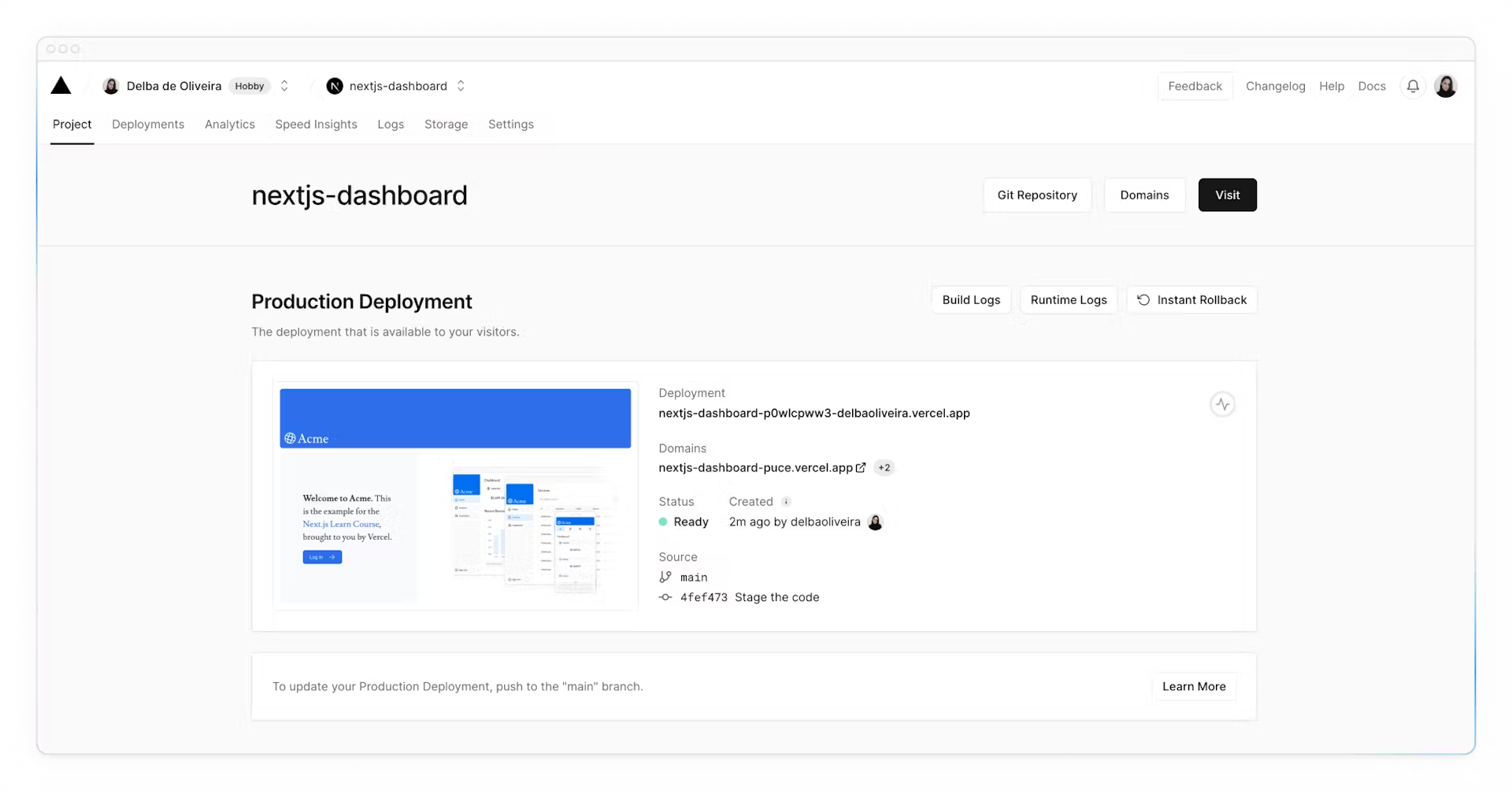Open the deployment URL nextjs-dashboard-p0wlcpww3
Viewport: 1512px width, 791px height.
tap(814, 413)
